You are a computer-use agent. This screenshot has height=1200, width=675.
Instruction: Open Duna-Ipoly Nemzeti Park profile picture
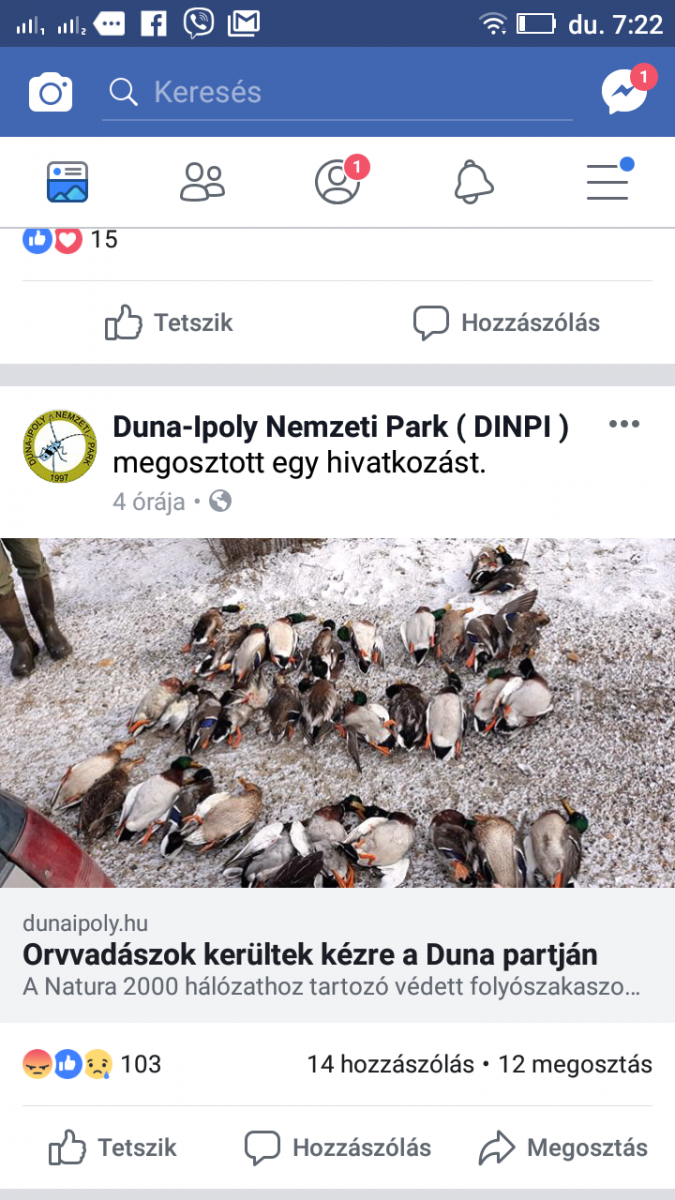pos(59,446)
